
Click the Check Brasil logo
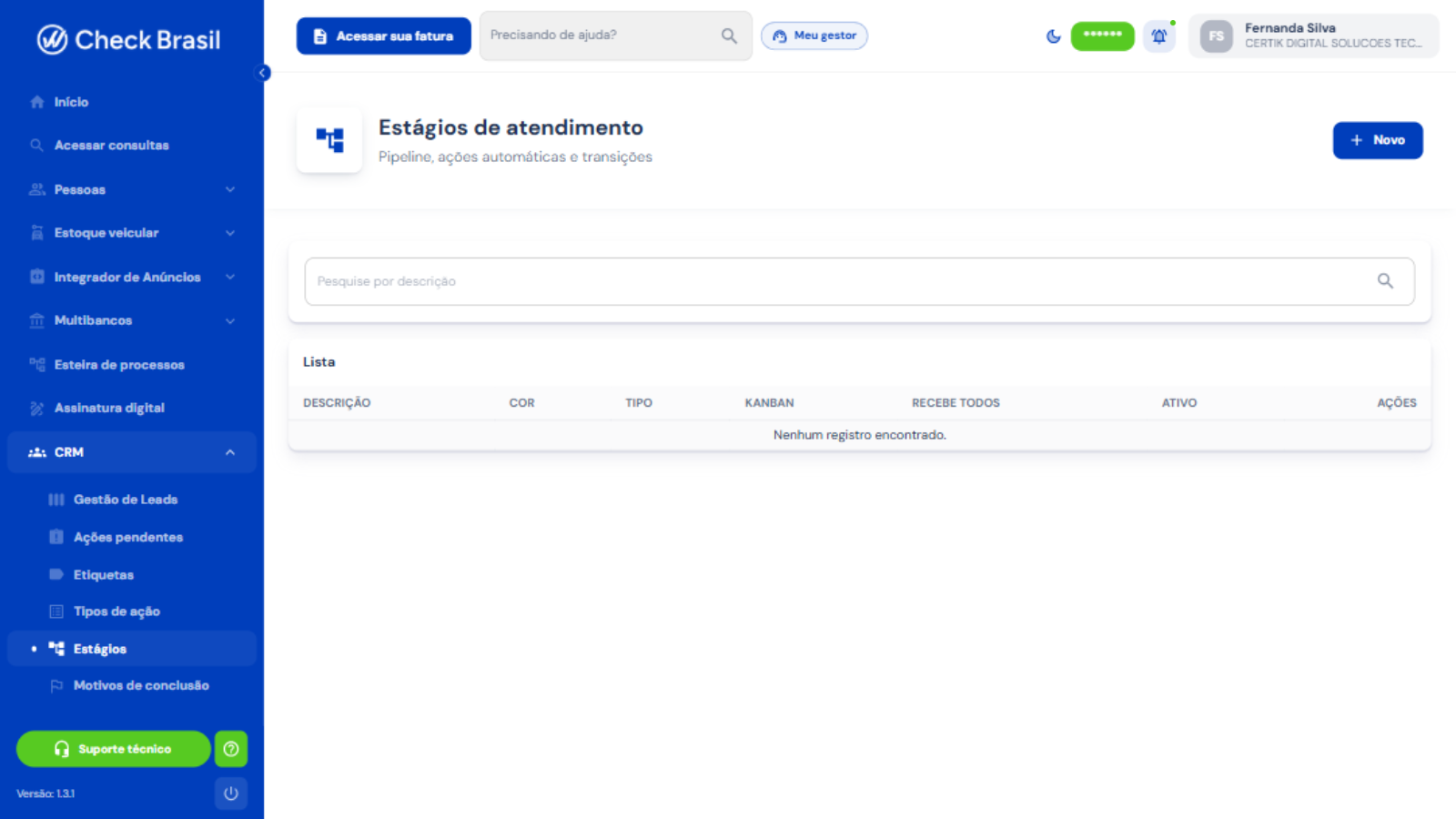[x=128, y=39]
